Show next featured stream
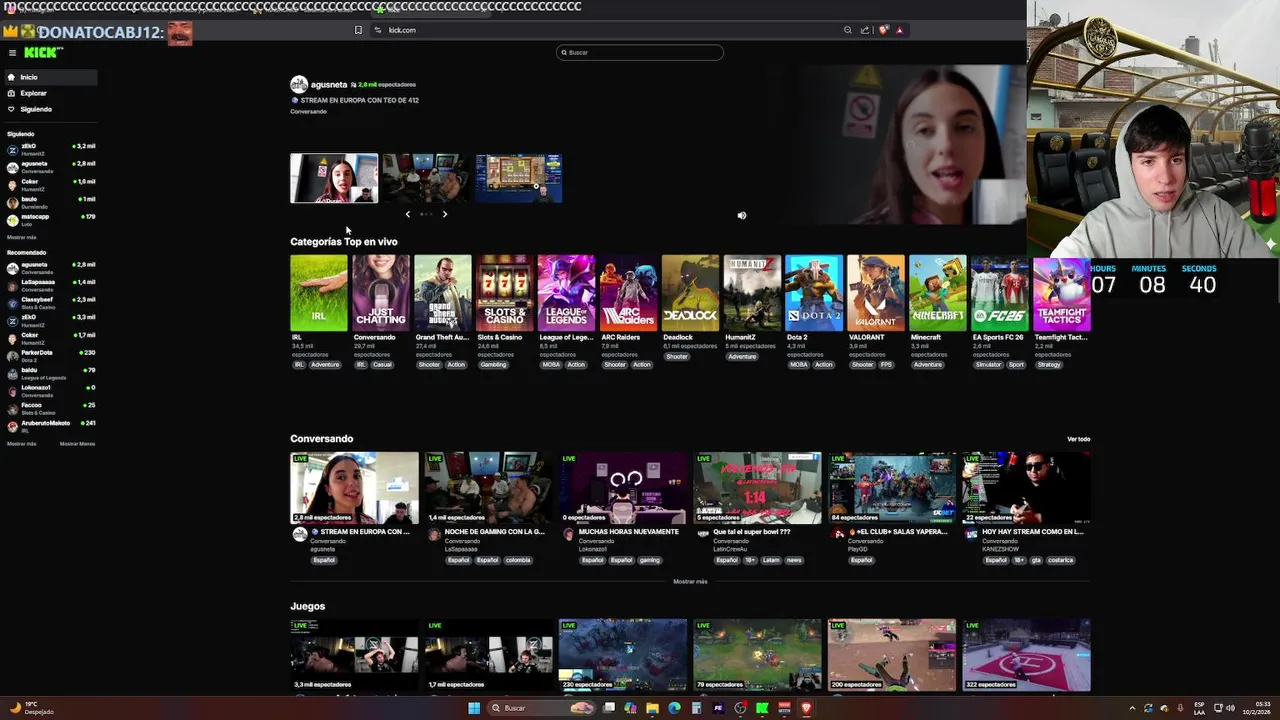This screenshot has width=1280, height=720. pos(445,214)
